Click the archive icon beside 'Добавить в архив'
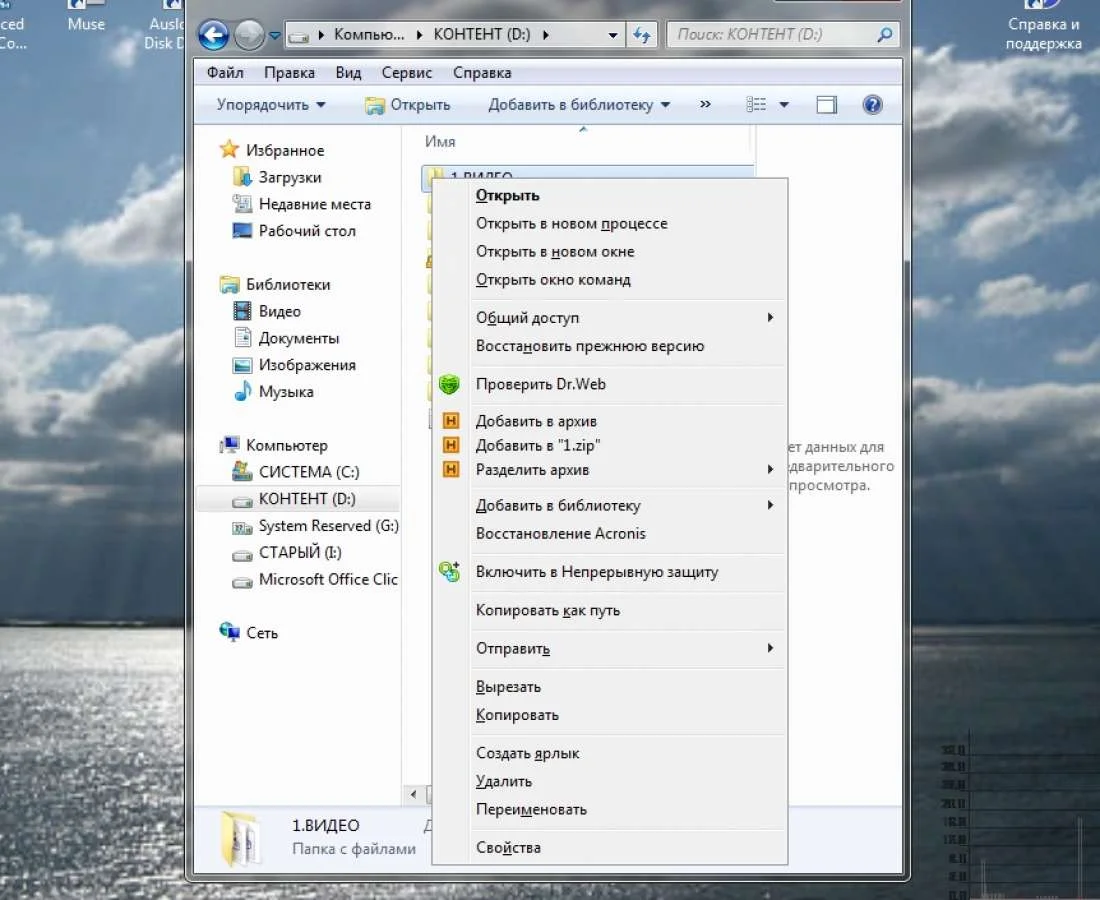The width and height of the screenshot is (1100, 900). click(451, 422)
